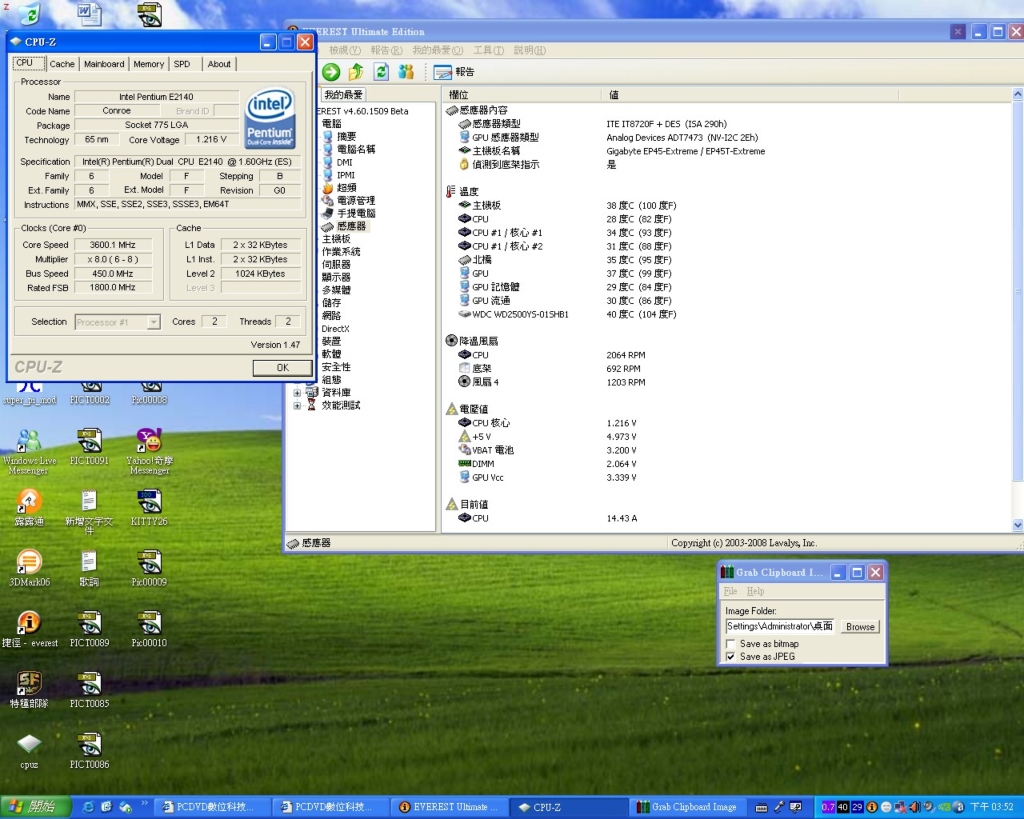Click the Core Speed value 3600.1 MHz

click(x=112, y=245)
